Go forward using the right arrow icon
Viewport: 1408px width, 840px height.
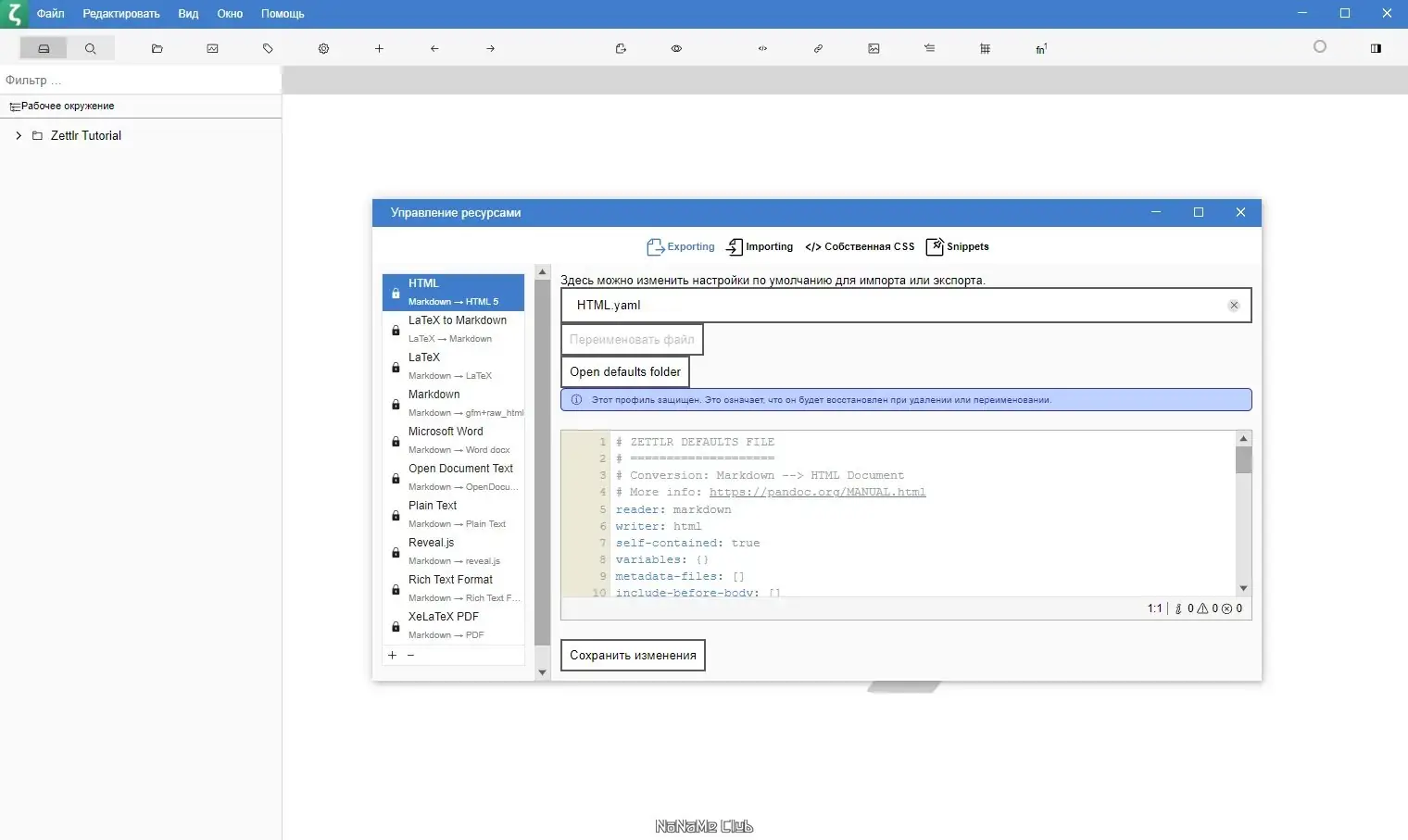click(x=490, y=48)
